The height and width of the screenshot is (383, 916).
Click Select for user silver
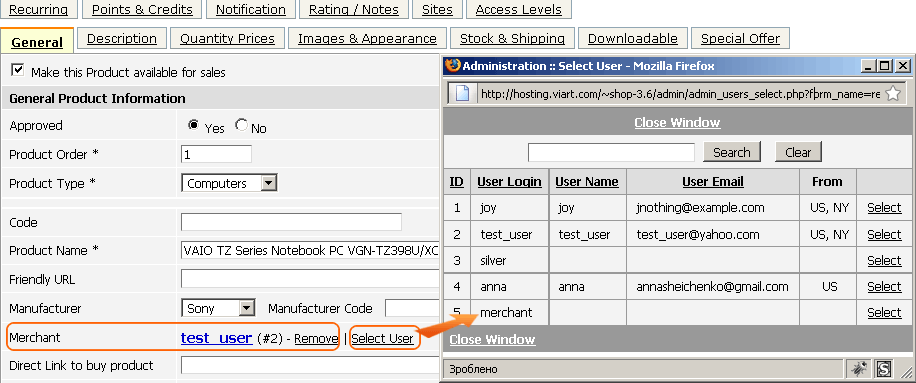[884, 260]
